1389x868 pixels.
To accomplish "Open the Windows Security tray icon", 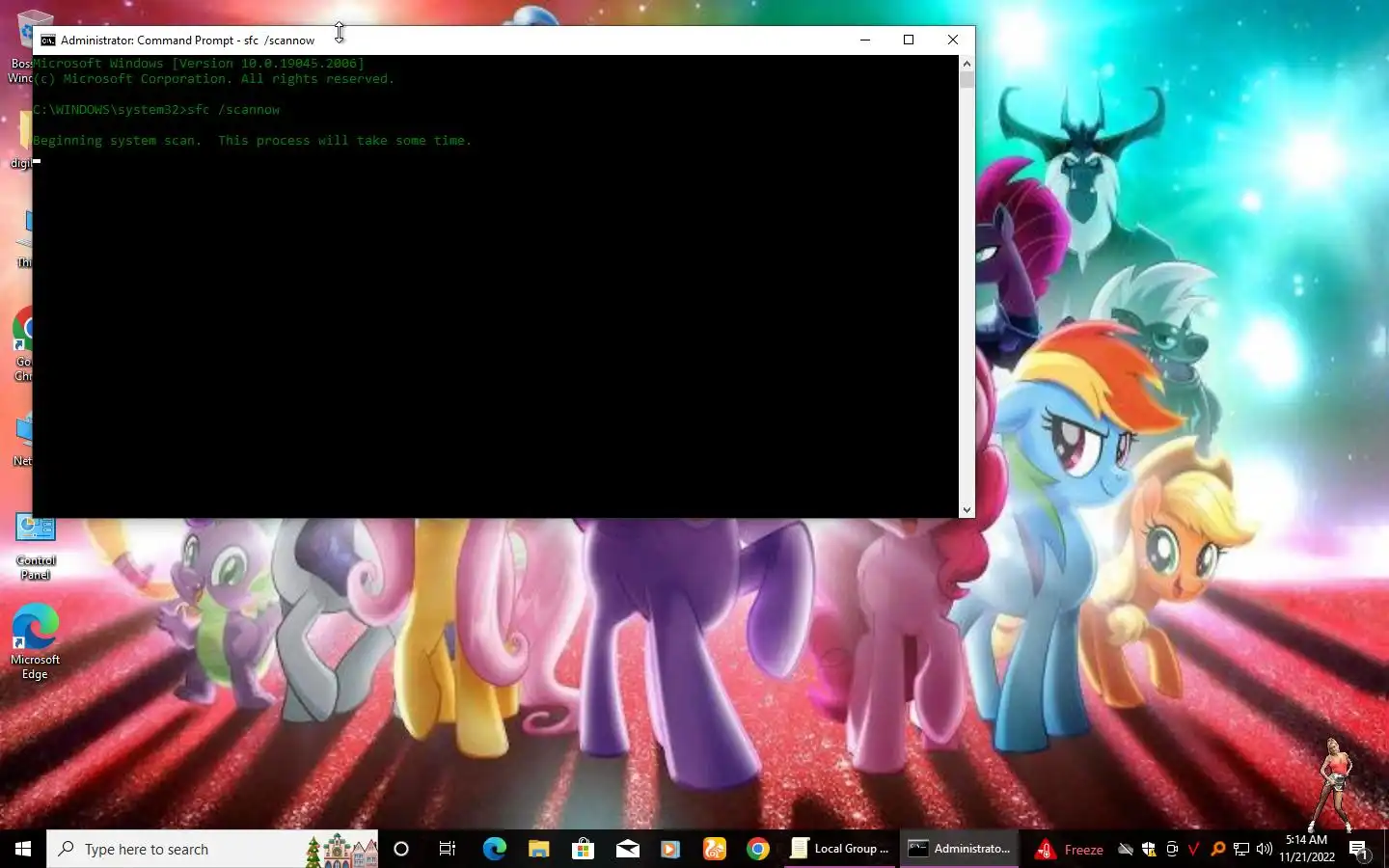I will pyautogui.click(x=1149, y=850).
